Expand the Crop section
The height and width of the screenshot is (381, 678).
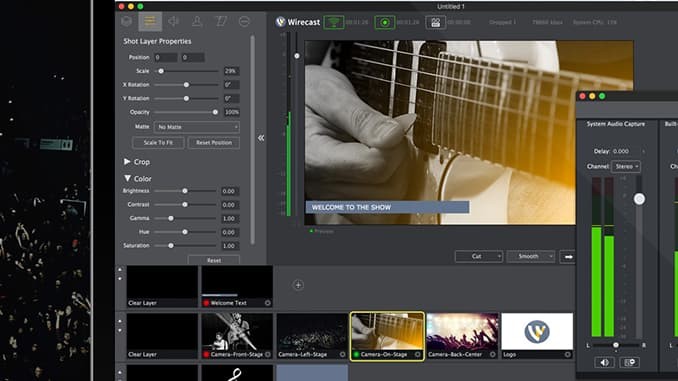(x=127, y=161)
